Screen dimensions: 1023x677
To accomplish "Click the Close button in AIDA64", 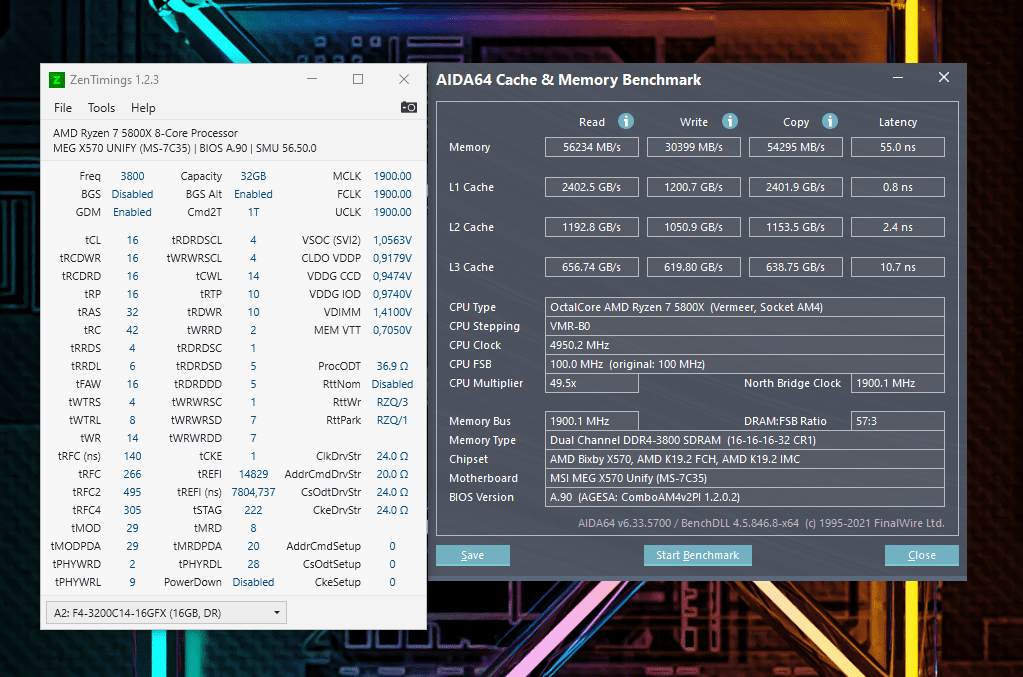I will (x=921, y=555).
